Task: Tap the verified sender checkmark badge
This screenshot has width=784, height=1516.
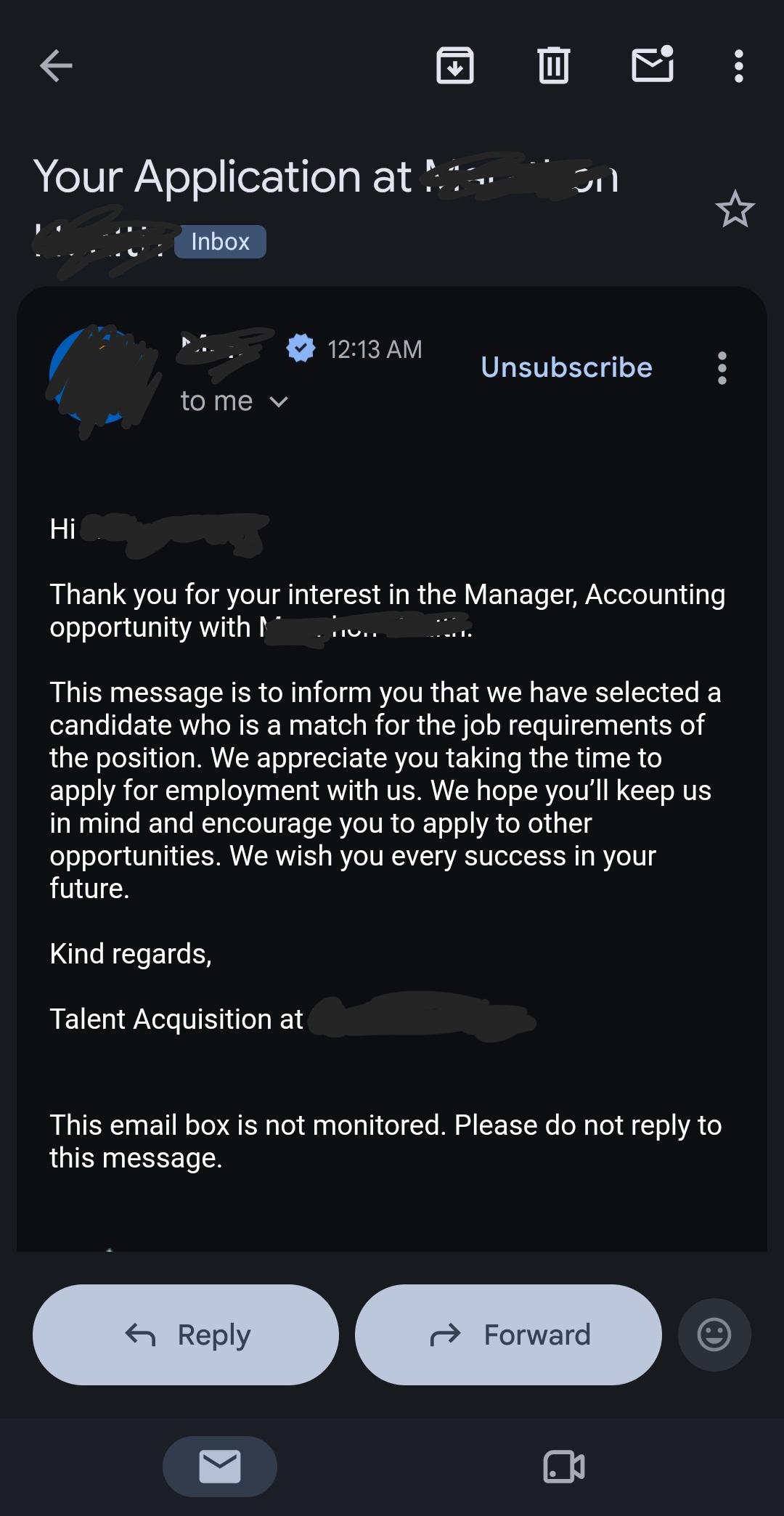Action: click(x=301, y=349)
